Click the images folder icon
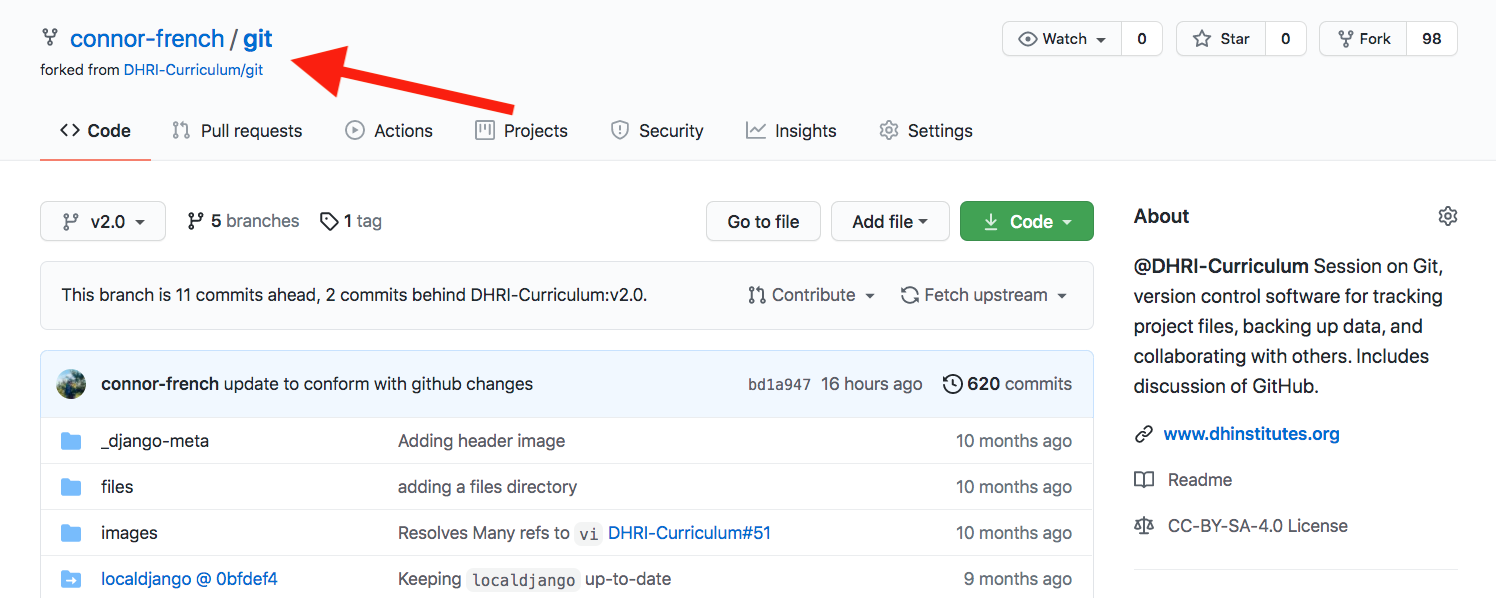The width and height of the screenshot is (1496, 598). coord(71,533)
